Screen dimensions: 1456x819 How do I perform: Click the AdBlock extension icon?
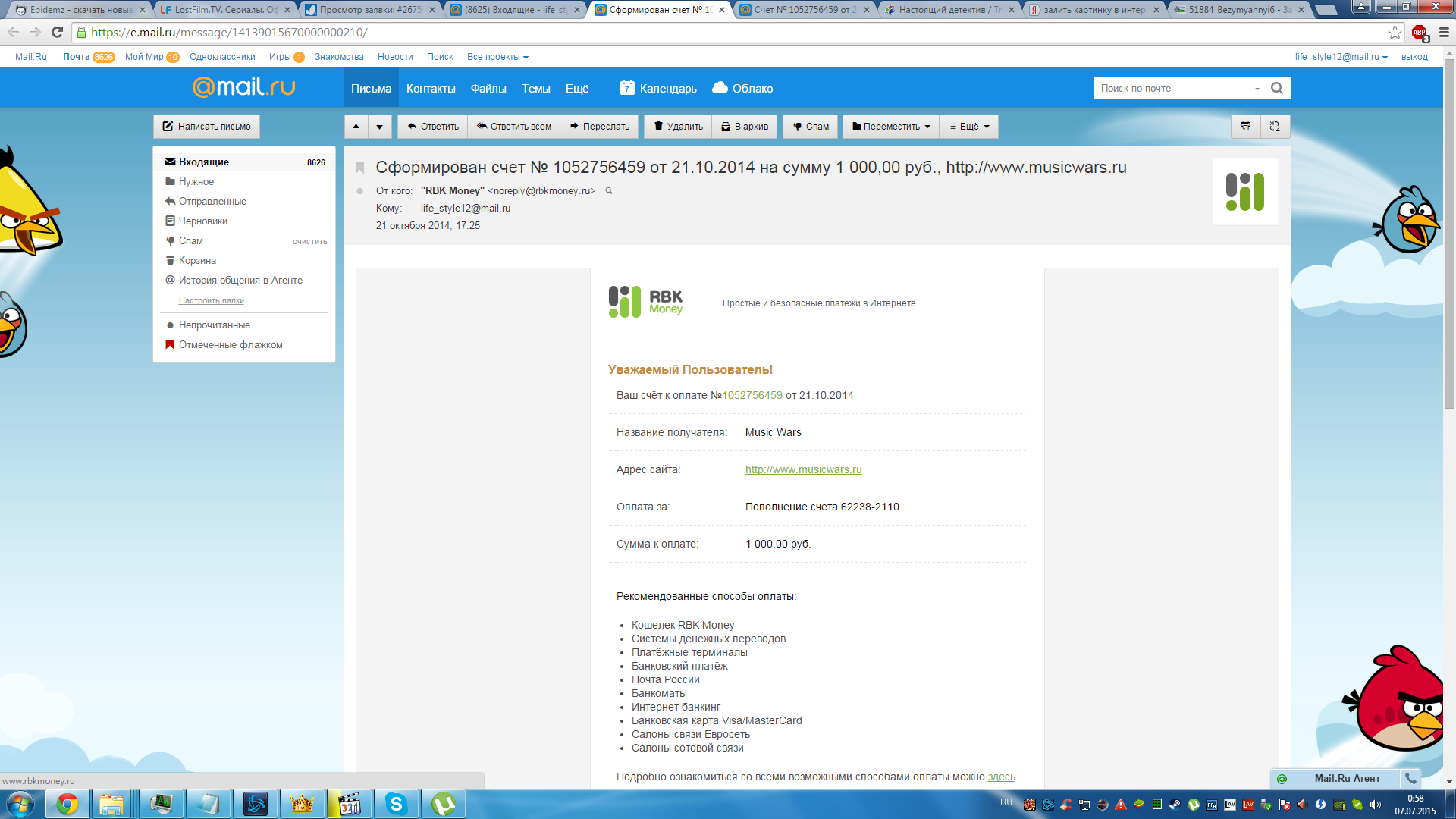tap(1419, 33)
